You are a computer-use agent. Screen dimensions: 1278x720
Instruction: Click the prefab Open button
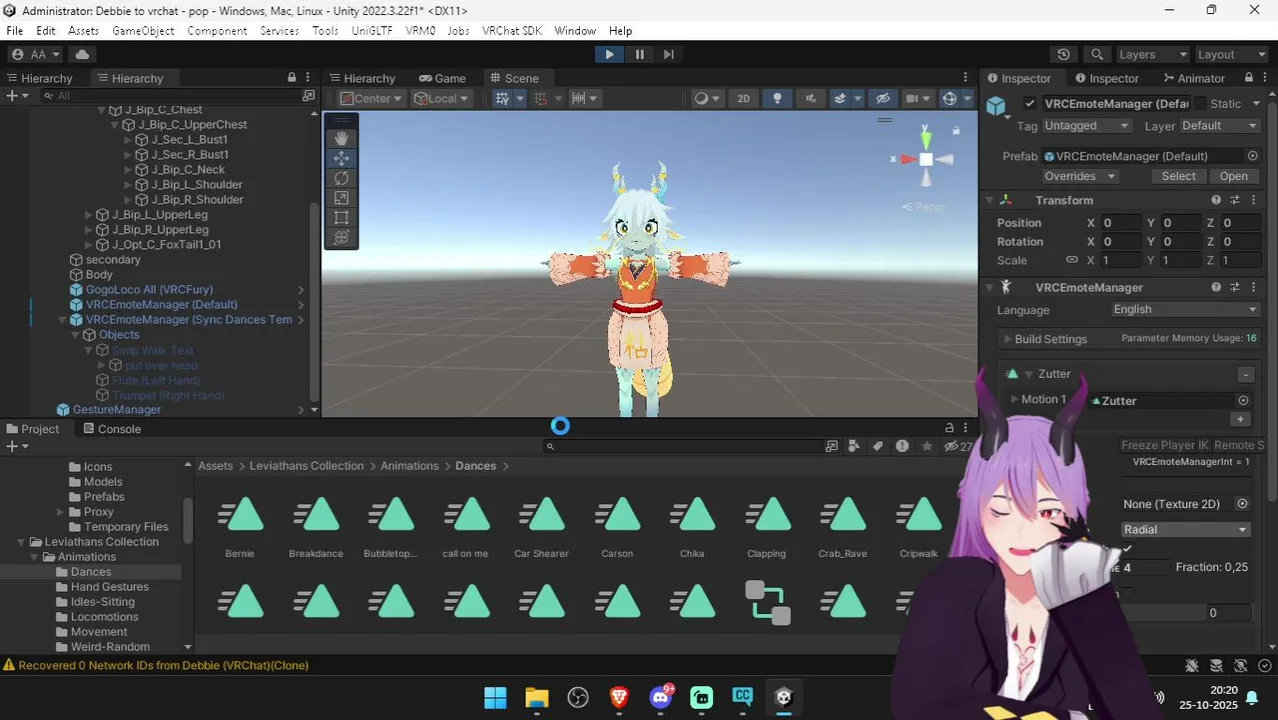point(1233,176)
